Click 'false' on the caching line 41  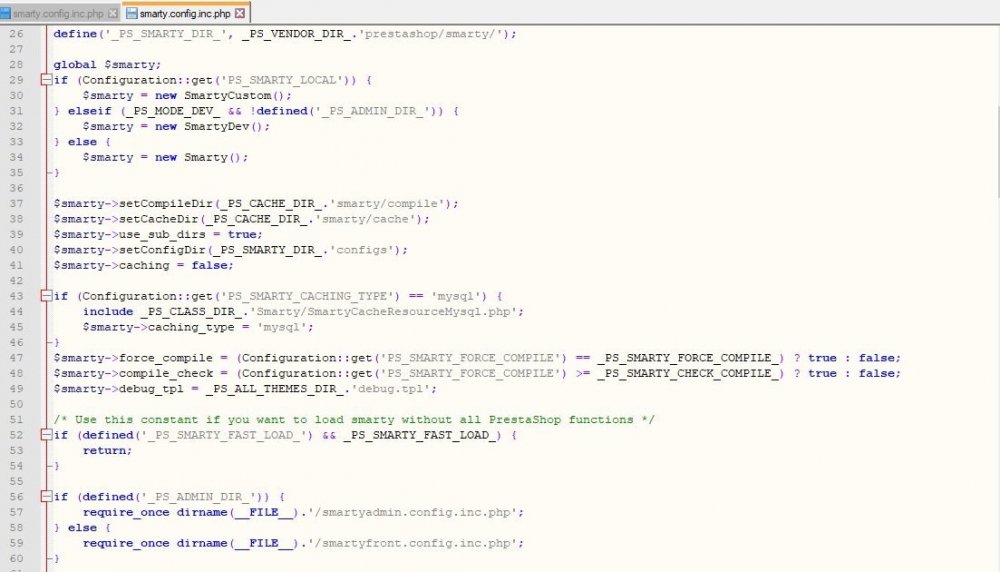(209, 265)
